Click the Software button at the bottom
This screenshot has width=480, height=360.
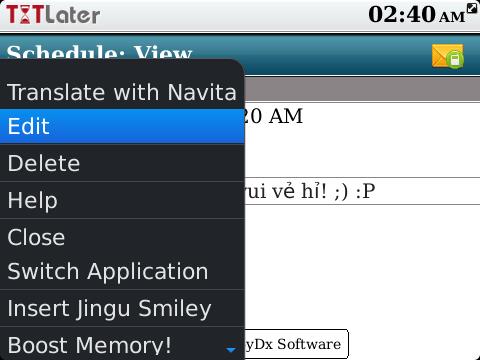pos(297,344)
